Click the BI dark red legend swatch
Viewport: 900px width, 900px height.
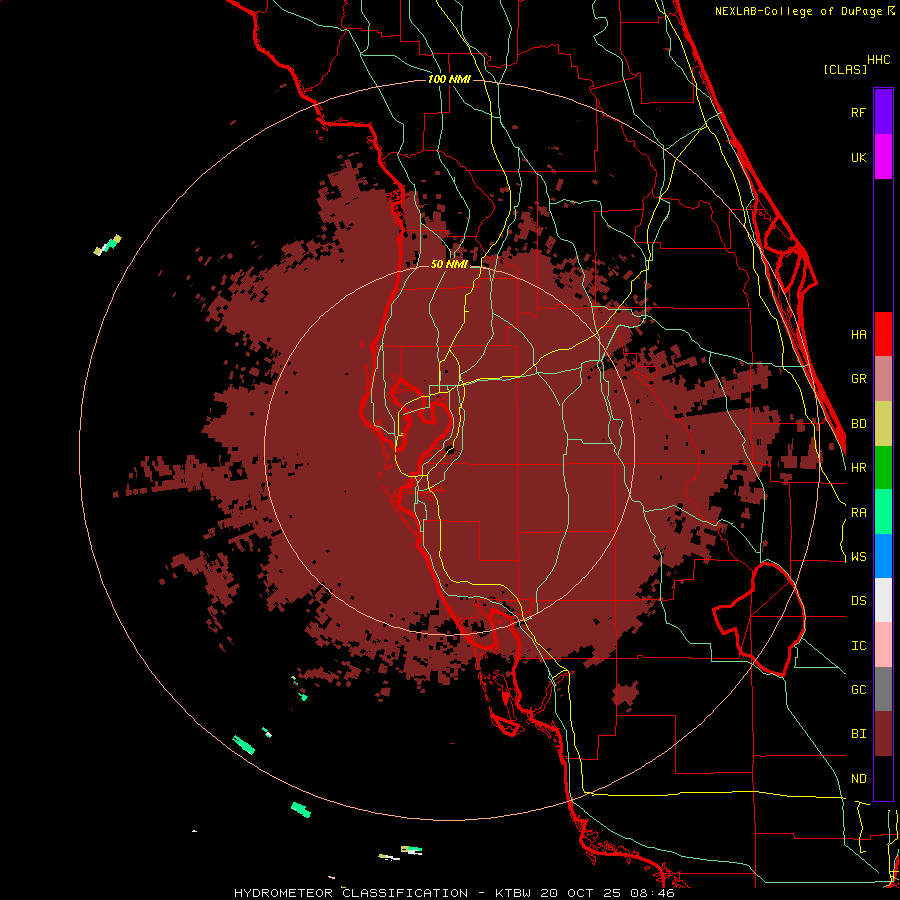pyautogui.click(x=883, y=734)
